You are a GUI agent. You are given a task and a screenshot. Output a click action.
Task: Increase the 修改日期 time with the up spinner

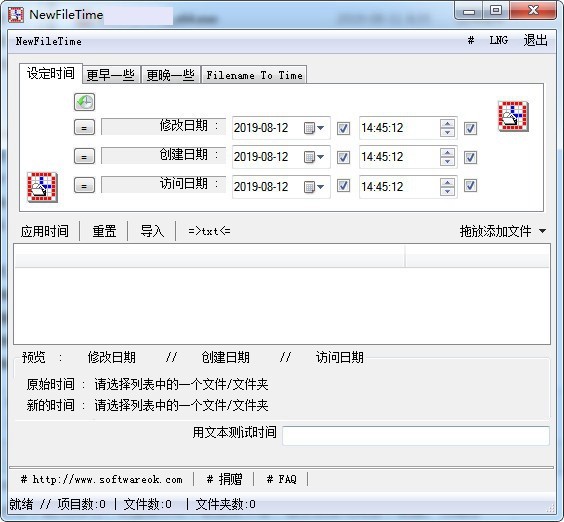coord(447,124)
